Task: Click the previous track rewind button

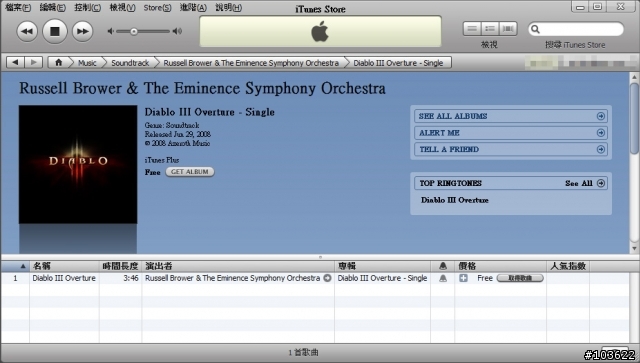Action: [x=27, y=31]
